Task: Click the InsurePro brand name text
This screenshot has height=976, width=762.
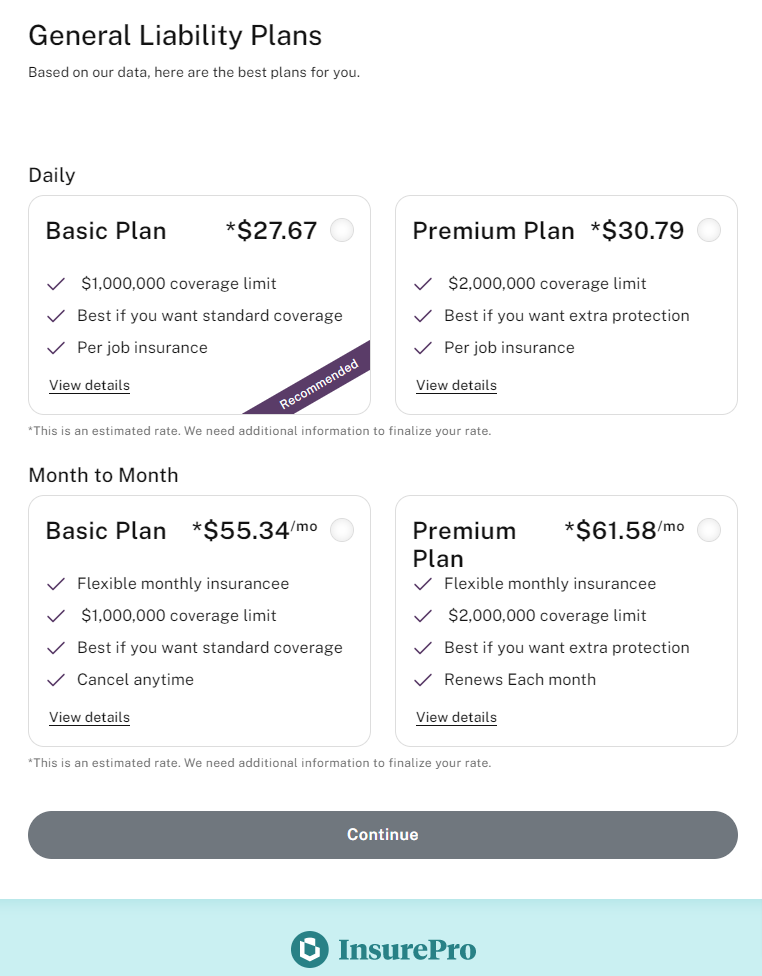Action: pos(407,949)
